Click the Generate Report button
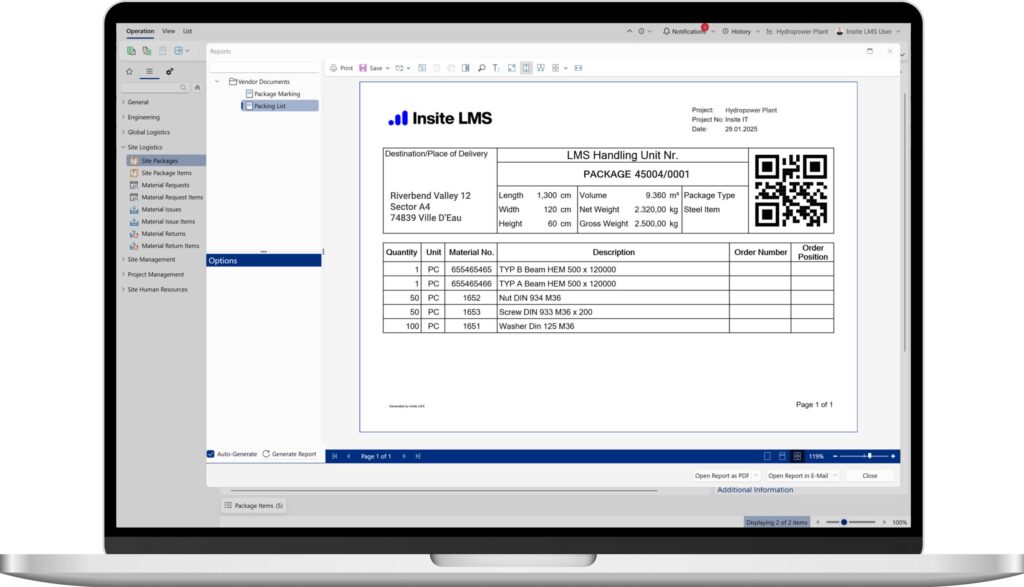 point(289,454)
